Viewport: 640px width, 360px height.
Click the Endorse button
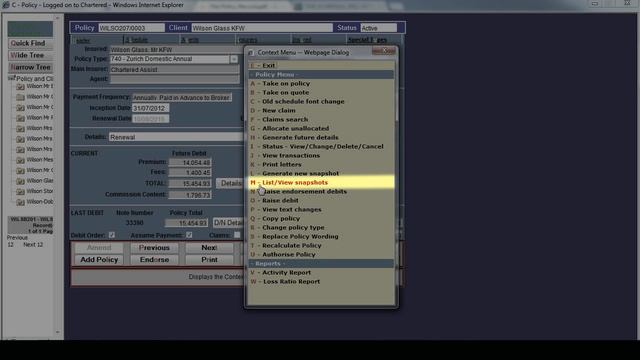pyautogui.click(x=154, y=260)
